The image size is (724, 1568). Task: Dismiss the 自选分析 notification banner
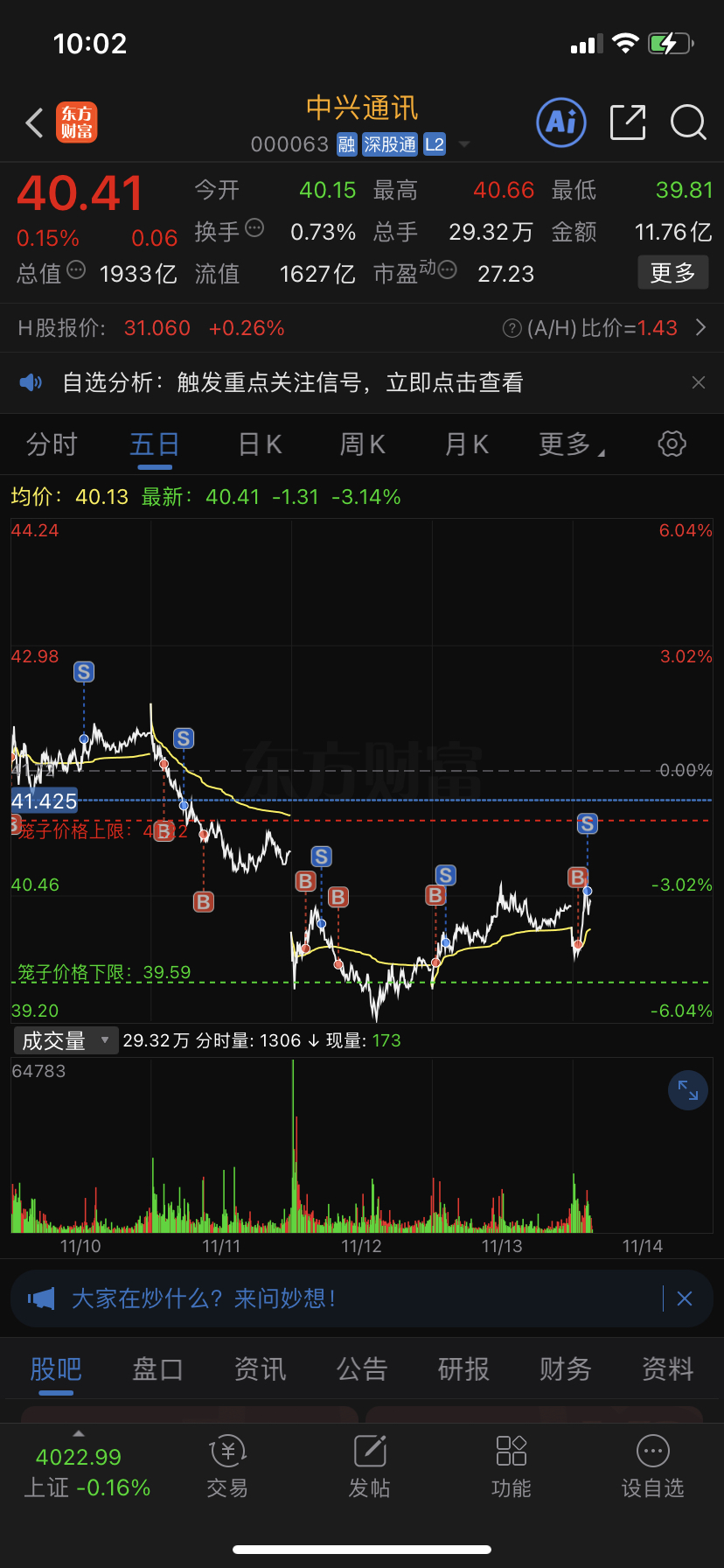tap(699, 382)
